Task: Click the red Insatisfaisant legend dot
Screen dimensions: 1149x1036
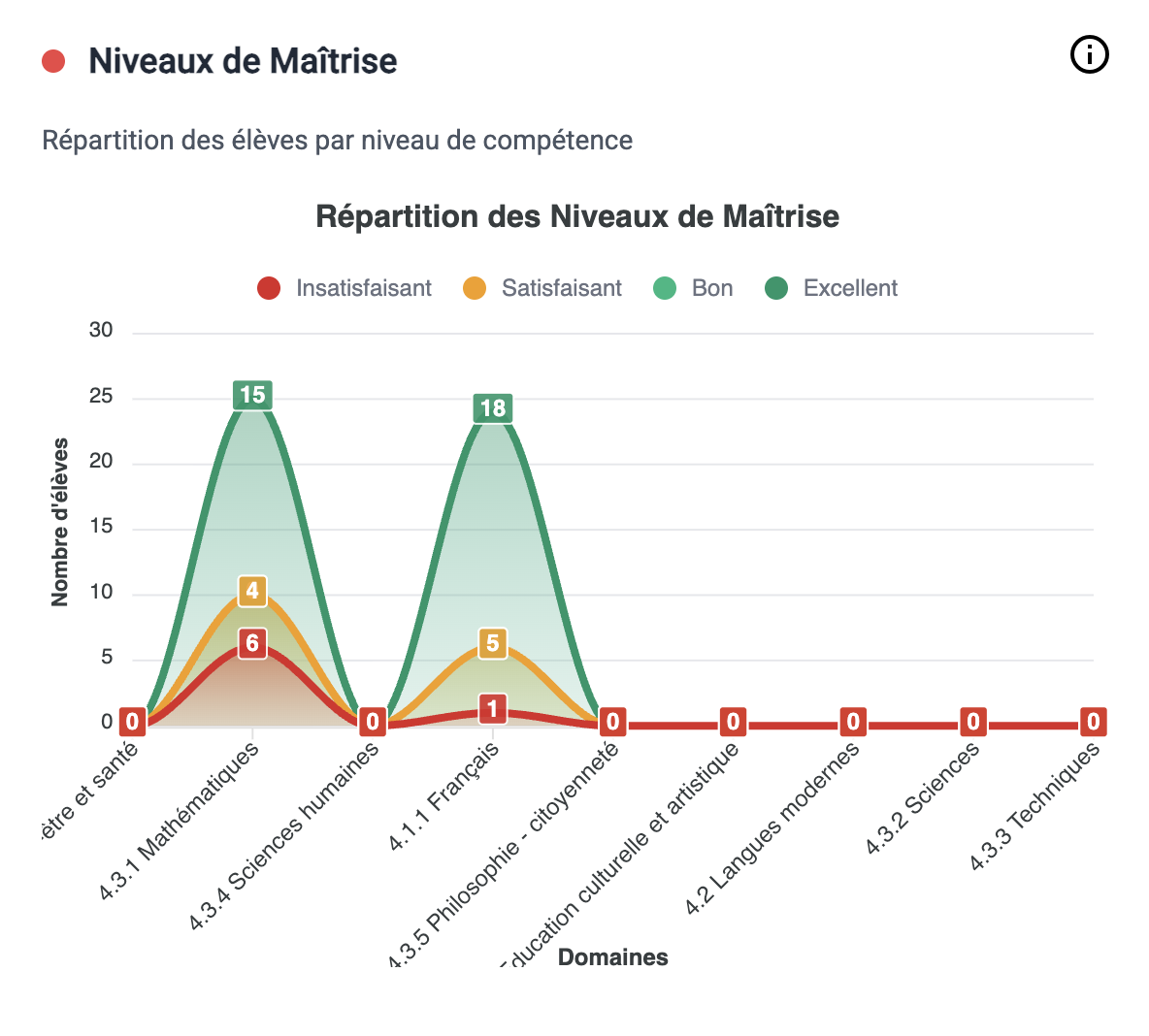Action: (268, 288)
